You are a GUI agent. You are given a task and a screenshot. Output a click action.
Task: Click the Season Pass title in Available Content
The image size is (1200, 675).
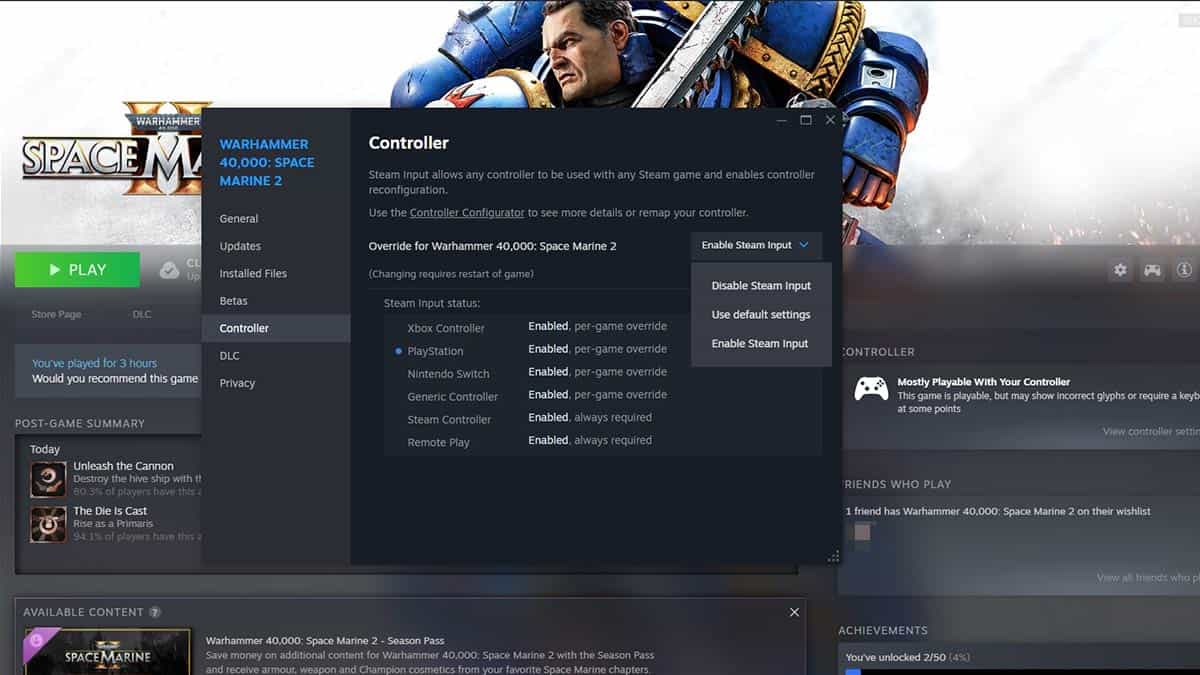click(x=325, y=641)
